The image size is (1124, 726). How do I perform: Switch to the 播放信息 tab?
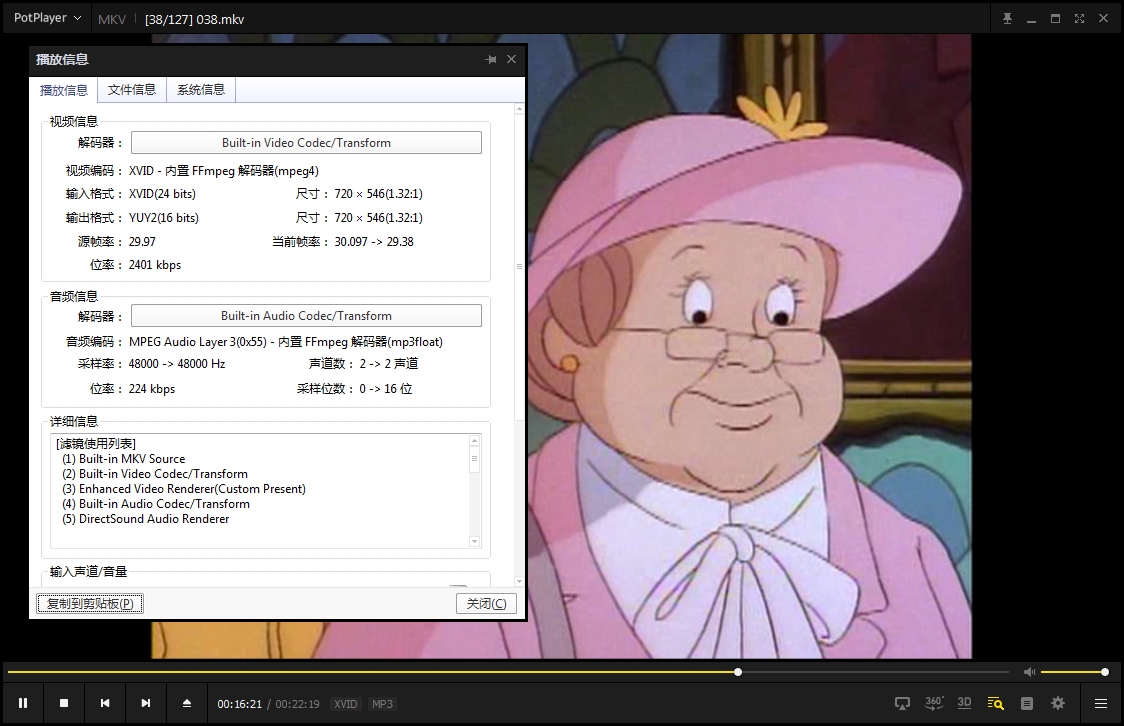(64, 90)
